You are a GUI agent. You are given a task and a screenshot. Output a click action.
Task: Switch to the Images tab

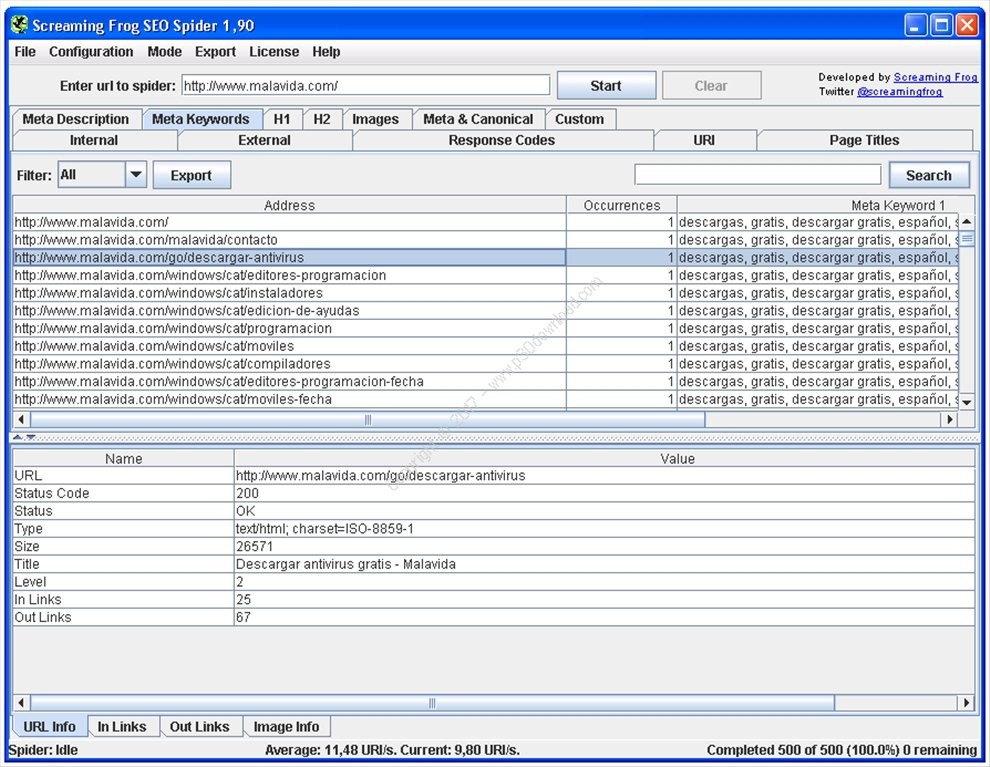[376, 119]
